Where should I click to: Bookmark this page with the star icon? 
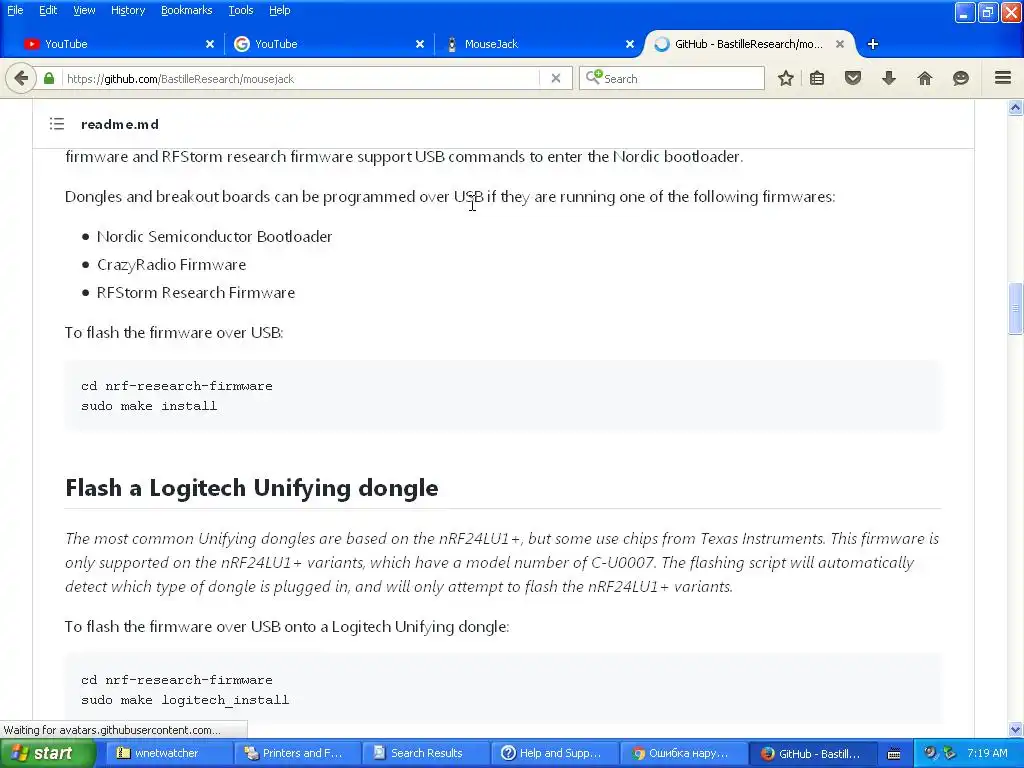pyautogui.click(x=786, y=78)
